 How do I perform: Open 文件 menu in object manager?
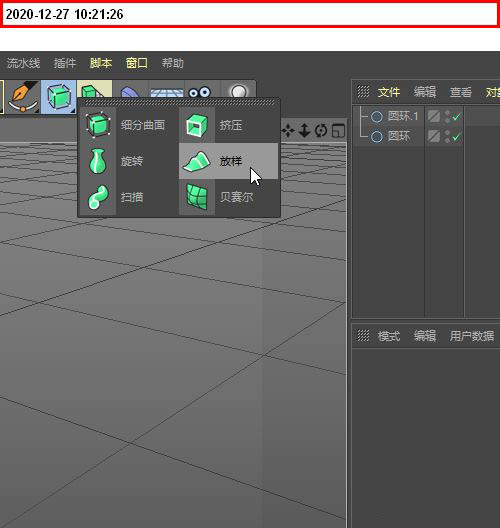(389, 92)
